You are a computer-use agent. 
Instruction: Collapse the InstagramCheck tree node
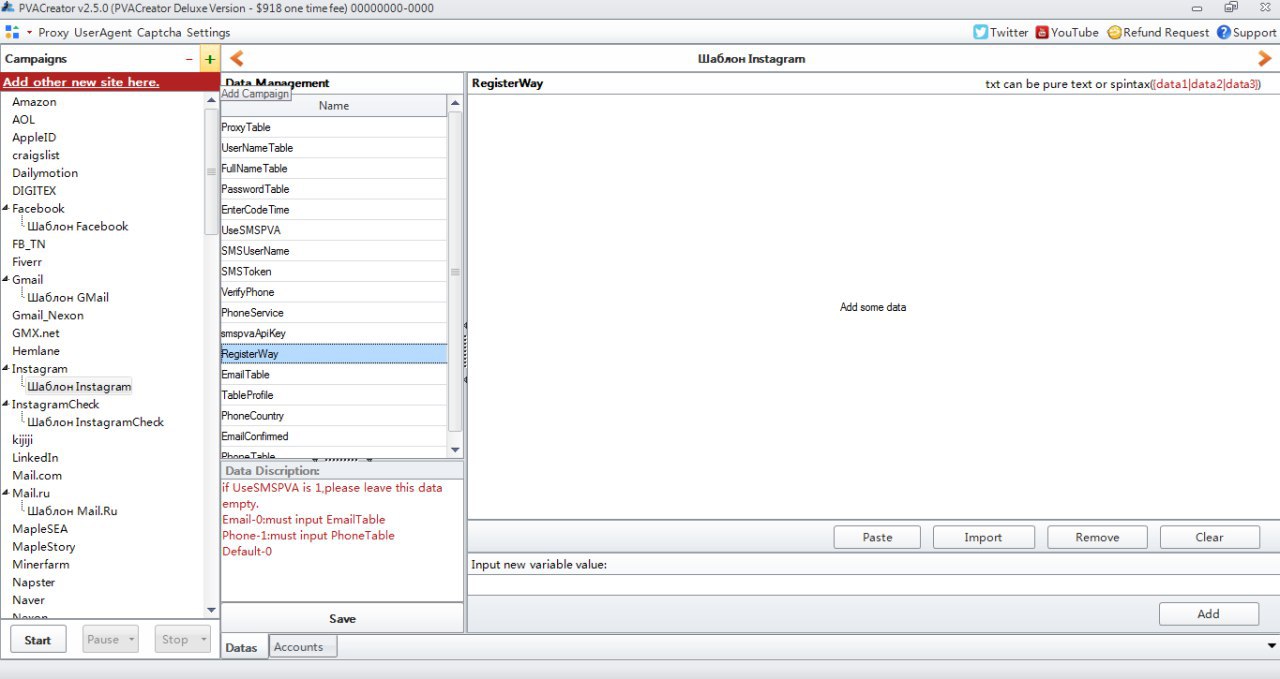click(6, 404)
